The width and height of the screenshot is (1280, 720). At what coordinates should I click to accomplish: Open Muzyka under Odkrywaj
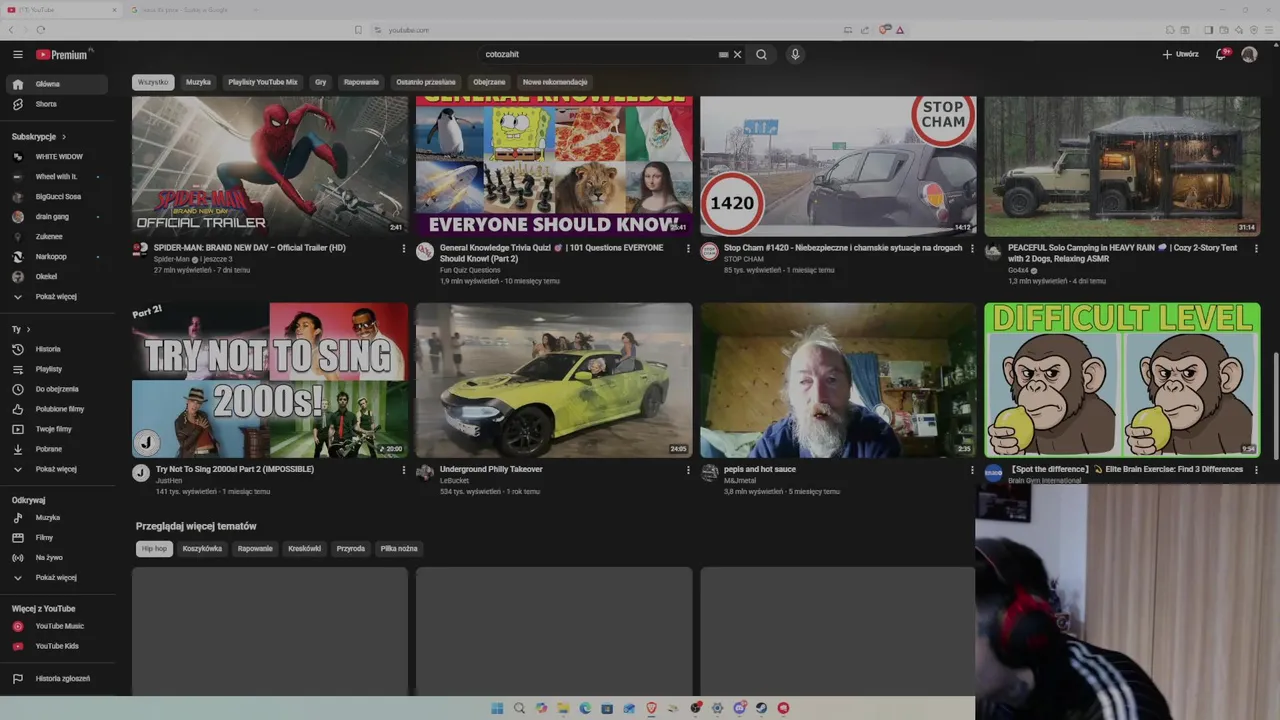point(56,517)
